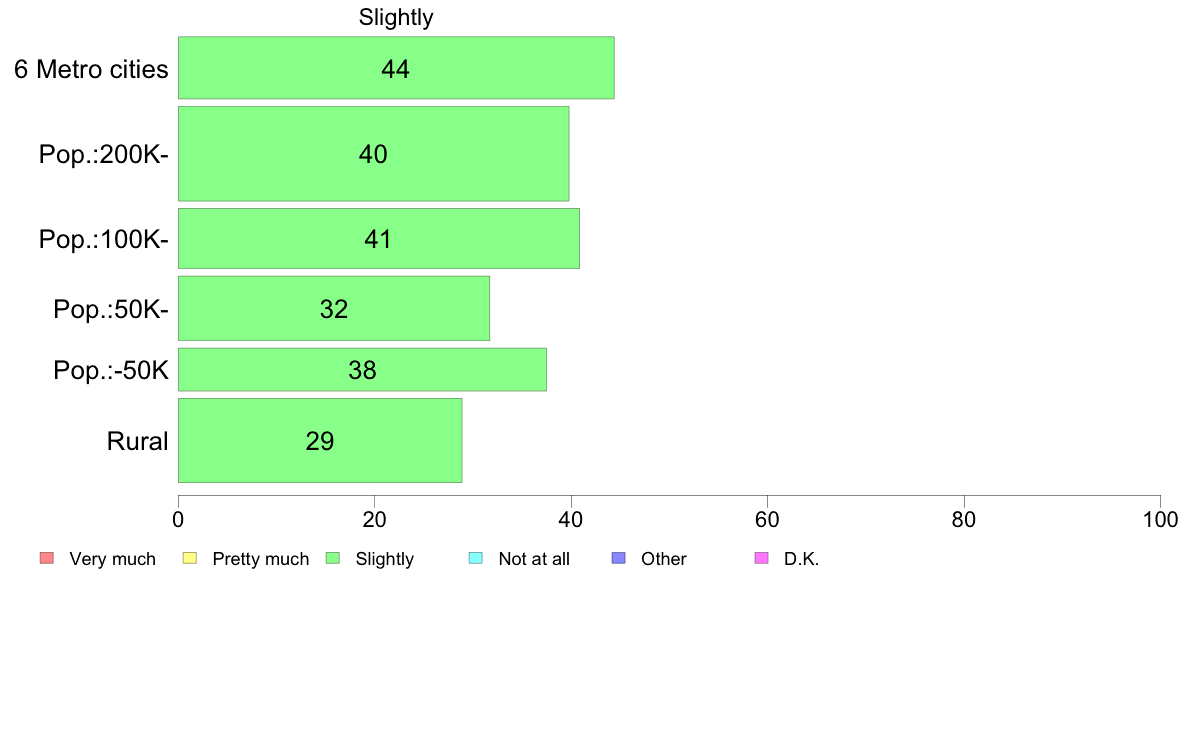Click the Slightly chart title
1188x736 pixels.
pyautogui.click(x=395, y=17)
